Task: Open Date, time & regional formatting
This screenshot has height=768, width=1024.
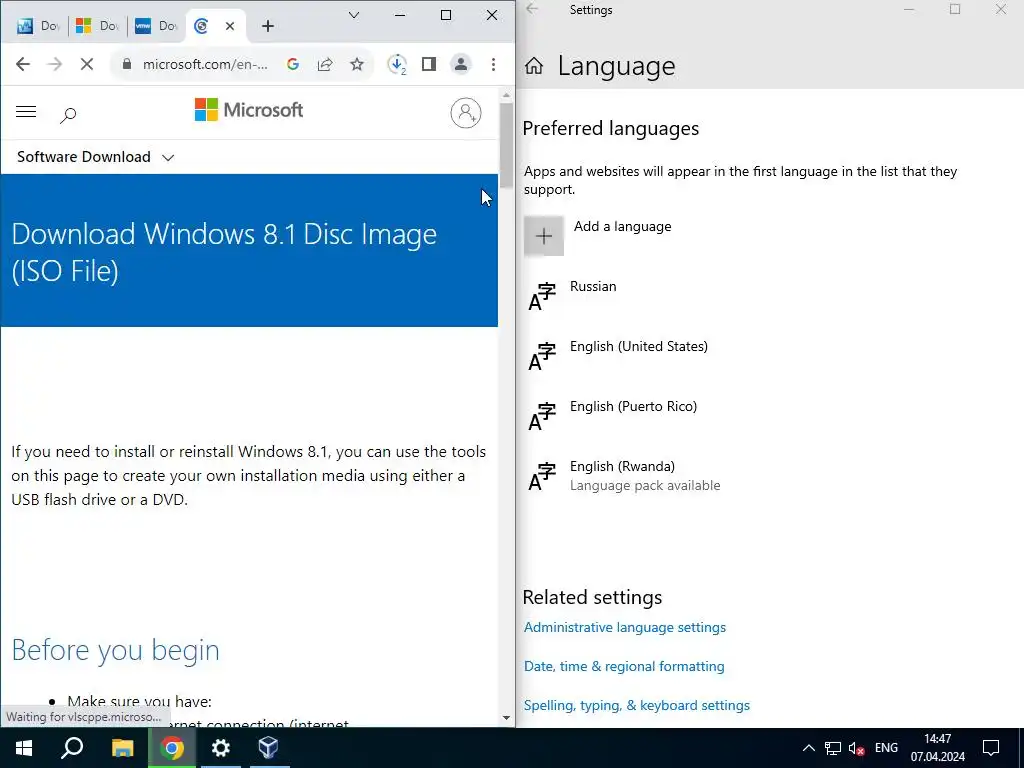Action: pyautogui.click(x=624, y=666)
